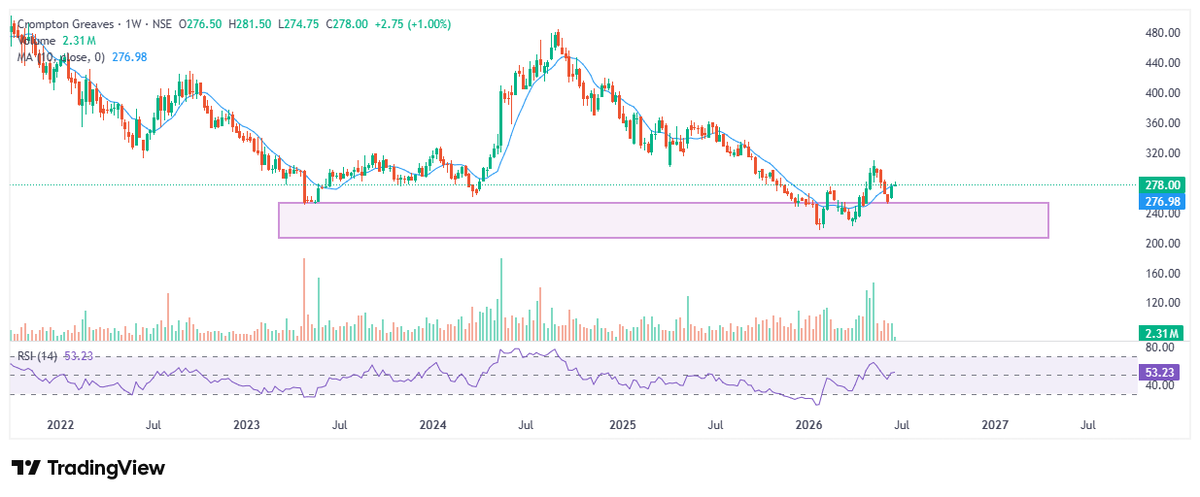The height and width of the screenshot is (497, 1200).
Task: Select the purple support zone rectangle
Action: pyautogui.click(x=663, y=220)
